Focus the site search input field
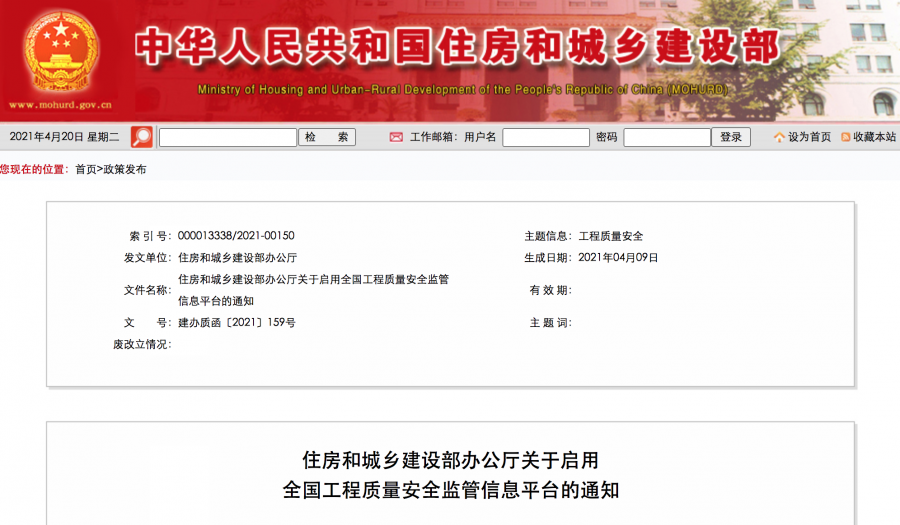Image resolution: width=900 pixels, height=525 pixels. [228, 137]
